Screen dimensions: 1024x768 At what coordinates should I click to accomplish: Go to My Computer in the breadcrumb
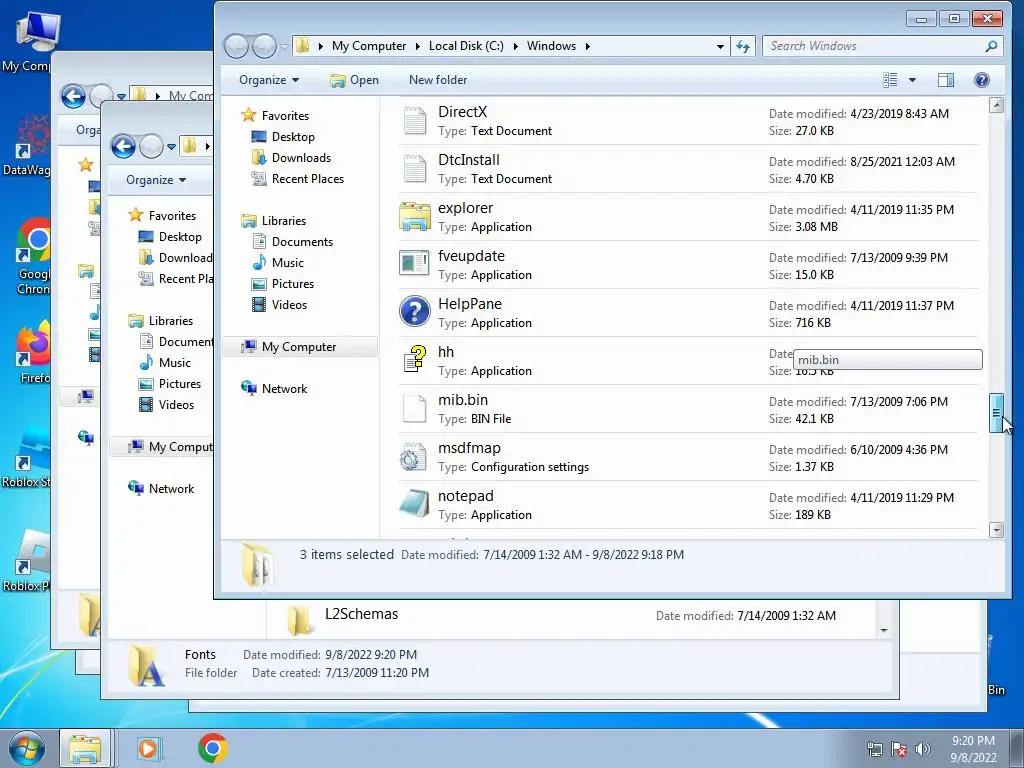click(369, 46)
